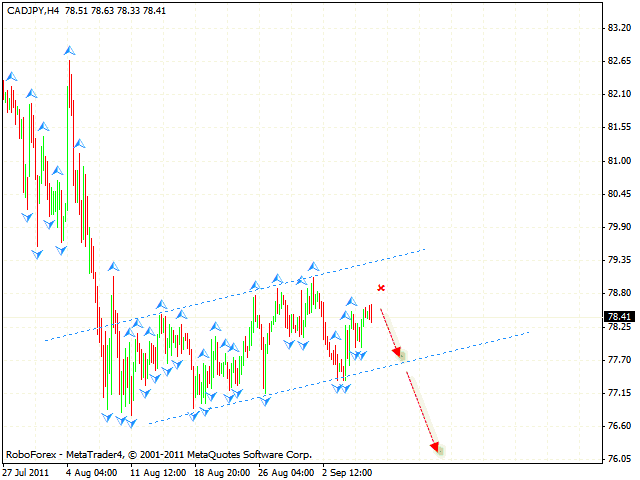Screen dimensions: 640x480
Task: Click the 18 Aug 20:00 time label
Action: point(222,473)
